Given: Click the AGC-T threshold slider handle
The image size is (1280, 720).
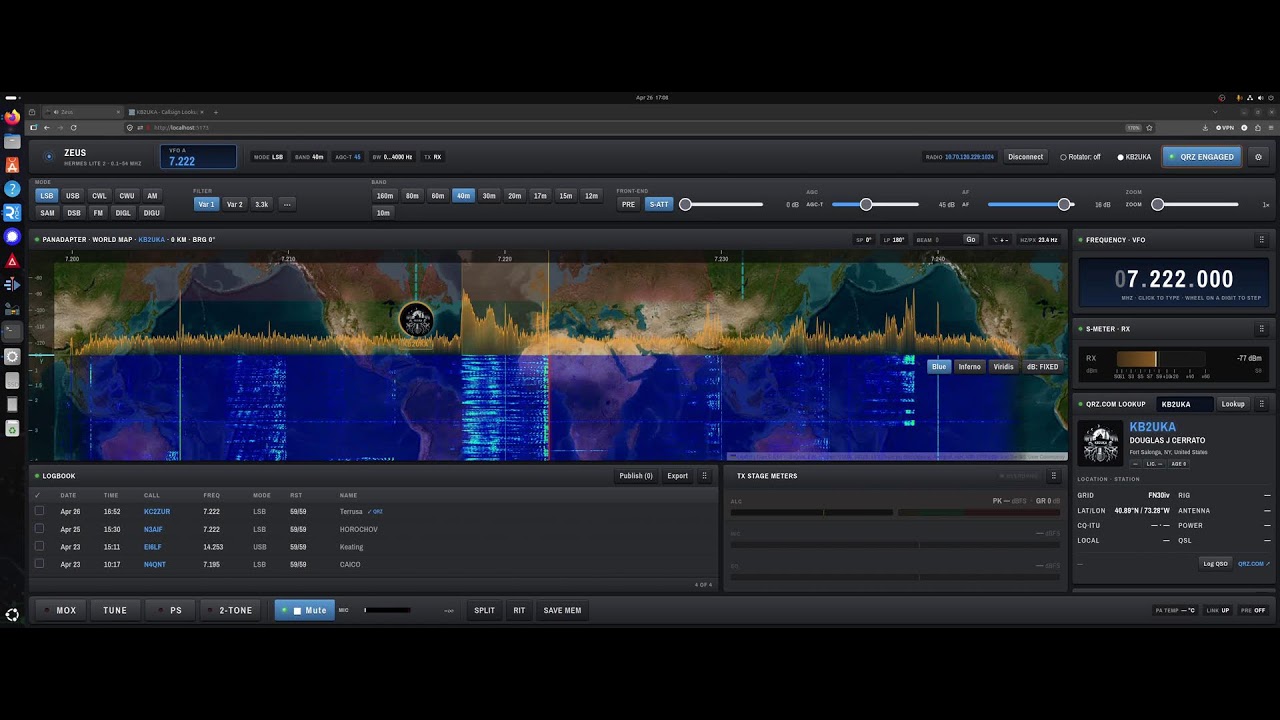Looking at the screenshot, I should point(866,204).
